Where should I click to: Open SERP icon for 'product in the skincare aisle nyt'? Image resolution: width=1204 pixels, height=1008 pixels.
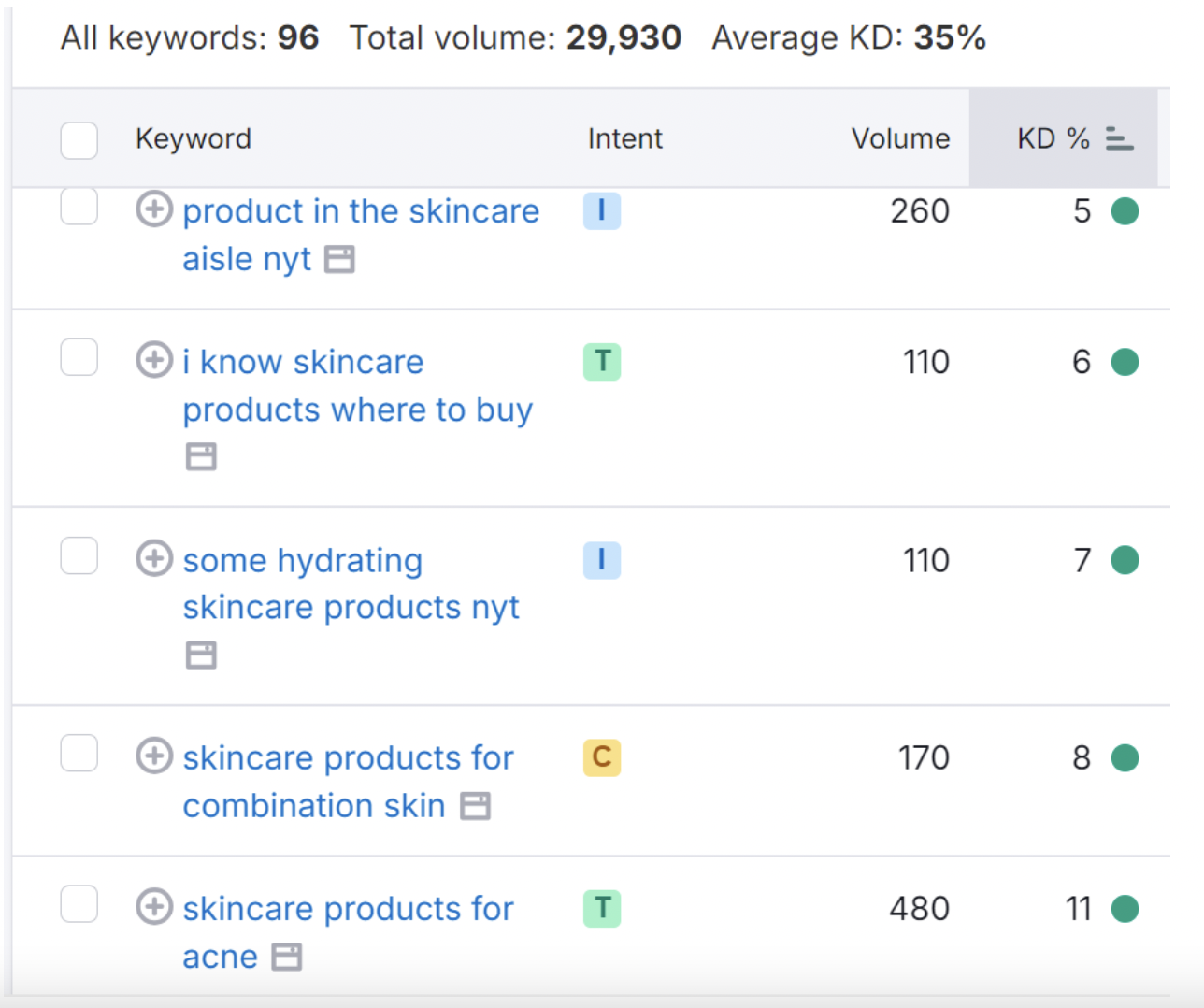coord(339,259)
